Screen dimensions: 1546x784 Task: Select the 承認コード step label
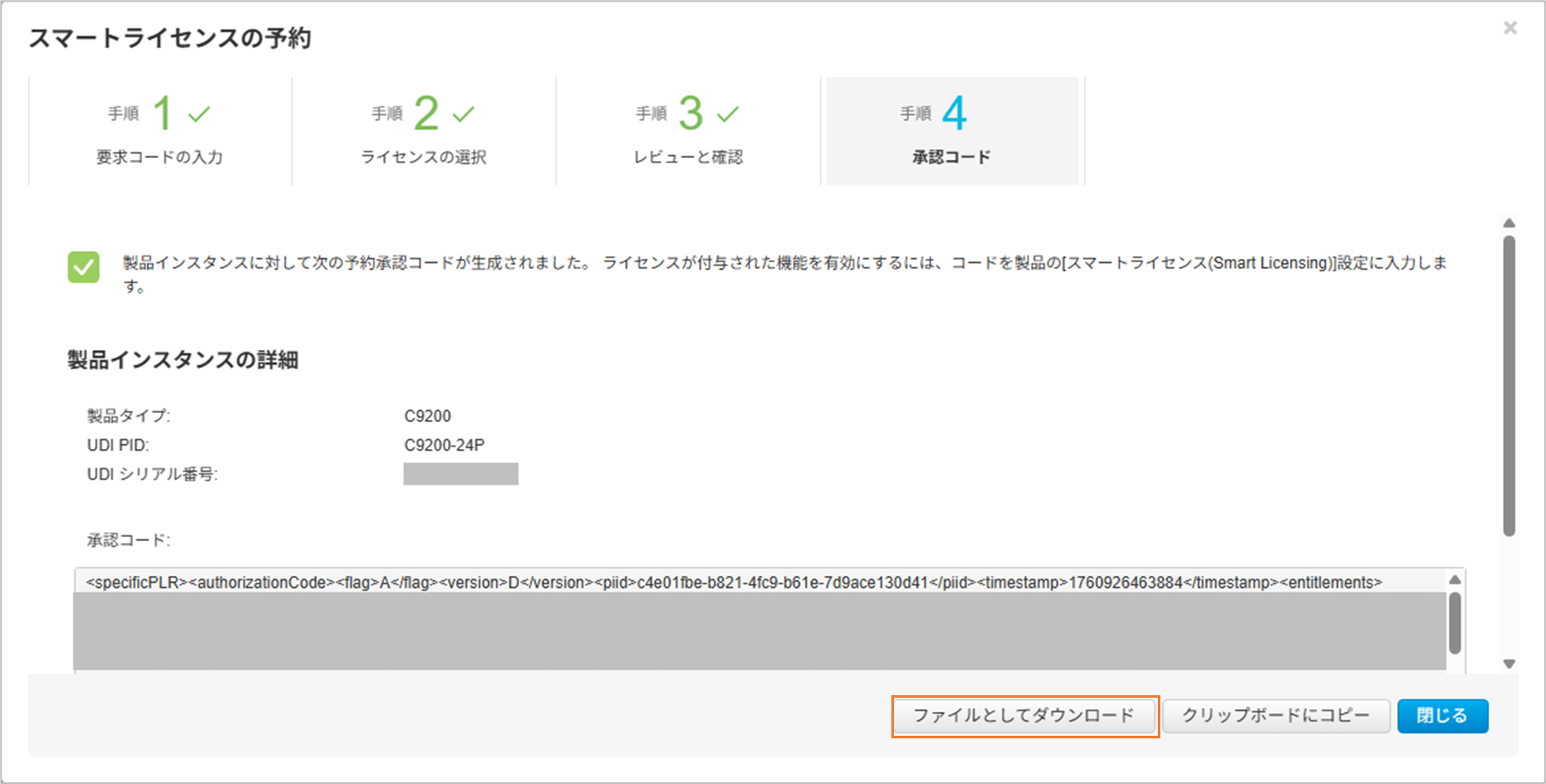coord(951,157)
